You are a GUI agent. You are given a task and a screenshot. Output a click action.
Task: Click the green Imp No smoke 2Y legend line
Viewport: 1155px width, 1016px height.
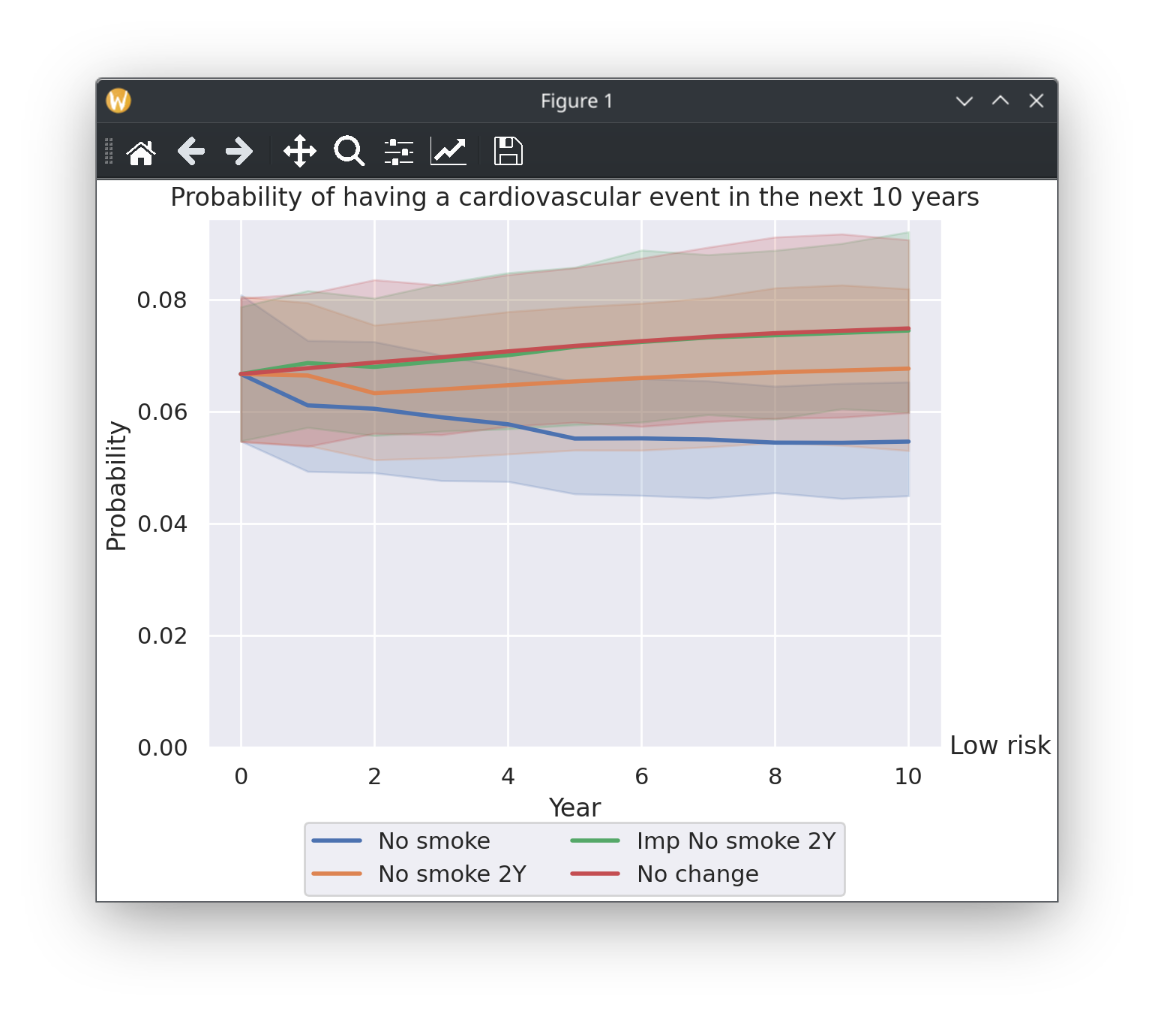click(595, 841)
